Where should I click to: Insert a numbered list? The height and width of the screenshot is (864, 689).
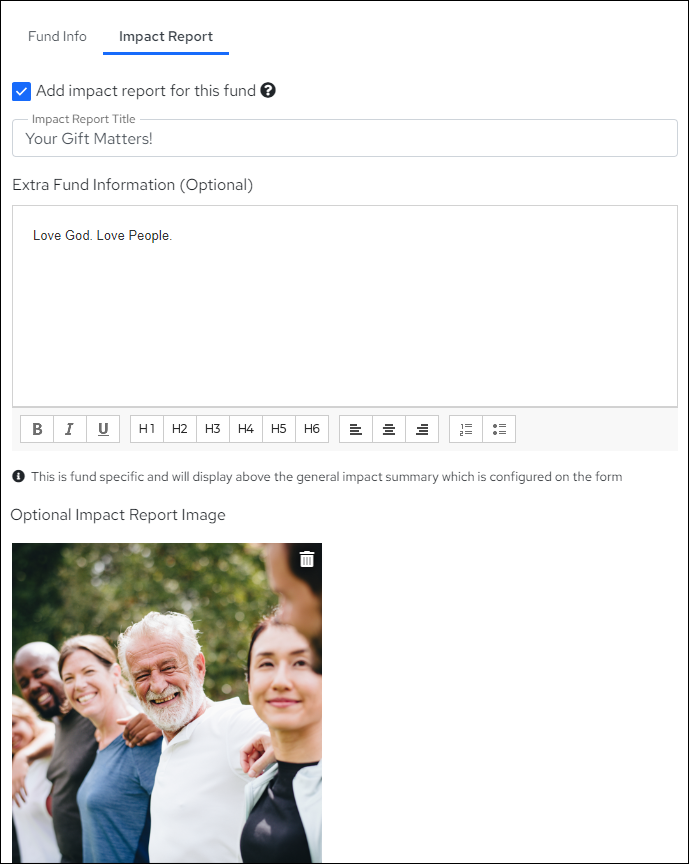(466, 429)
